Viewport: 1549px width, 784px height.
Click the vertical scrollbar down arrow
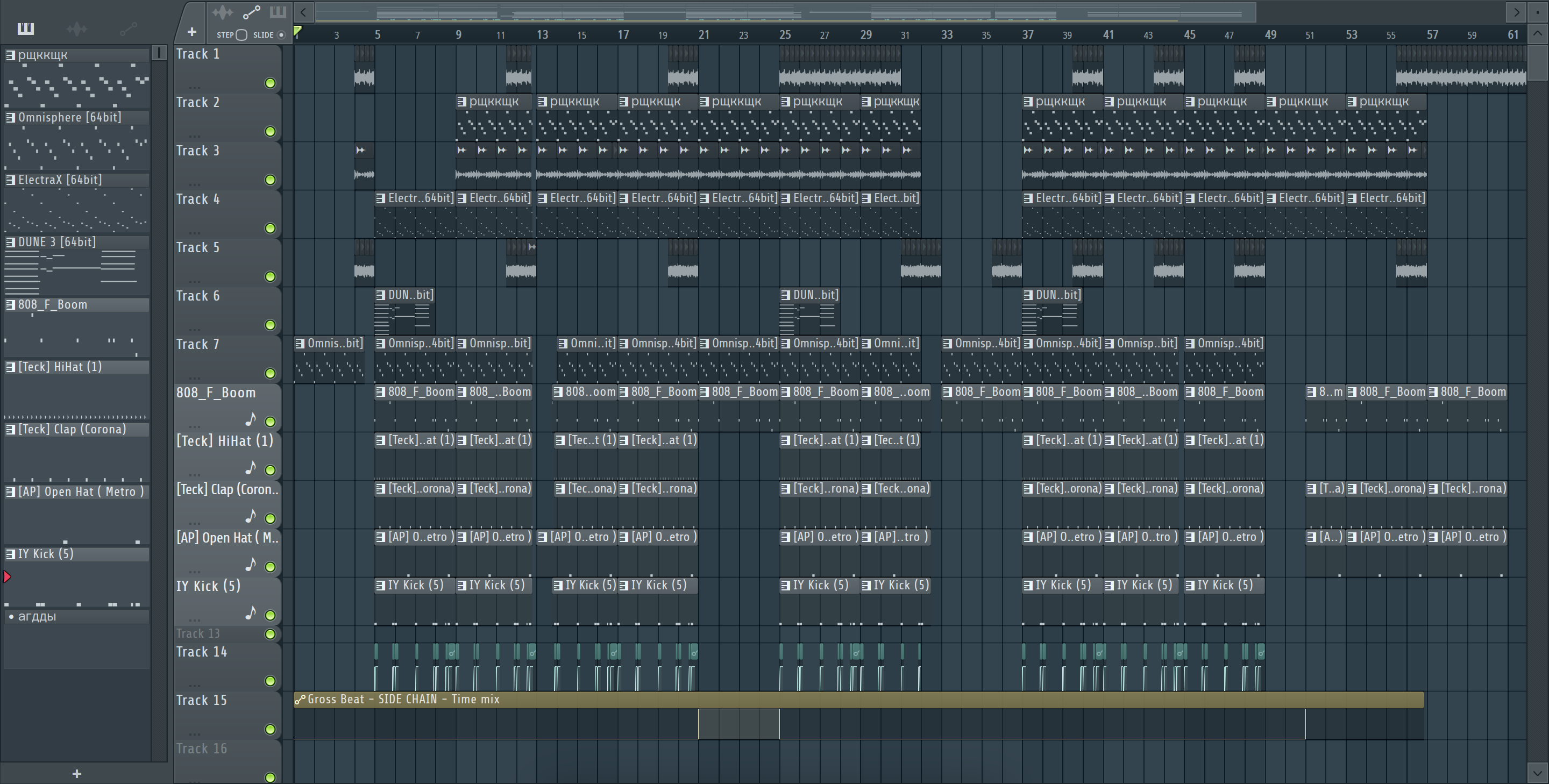1538,773
